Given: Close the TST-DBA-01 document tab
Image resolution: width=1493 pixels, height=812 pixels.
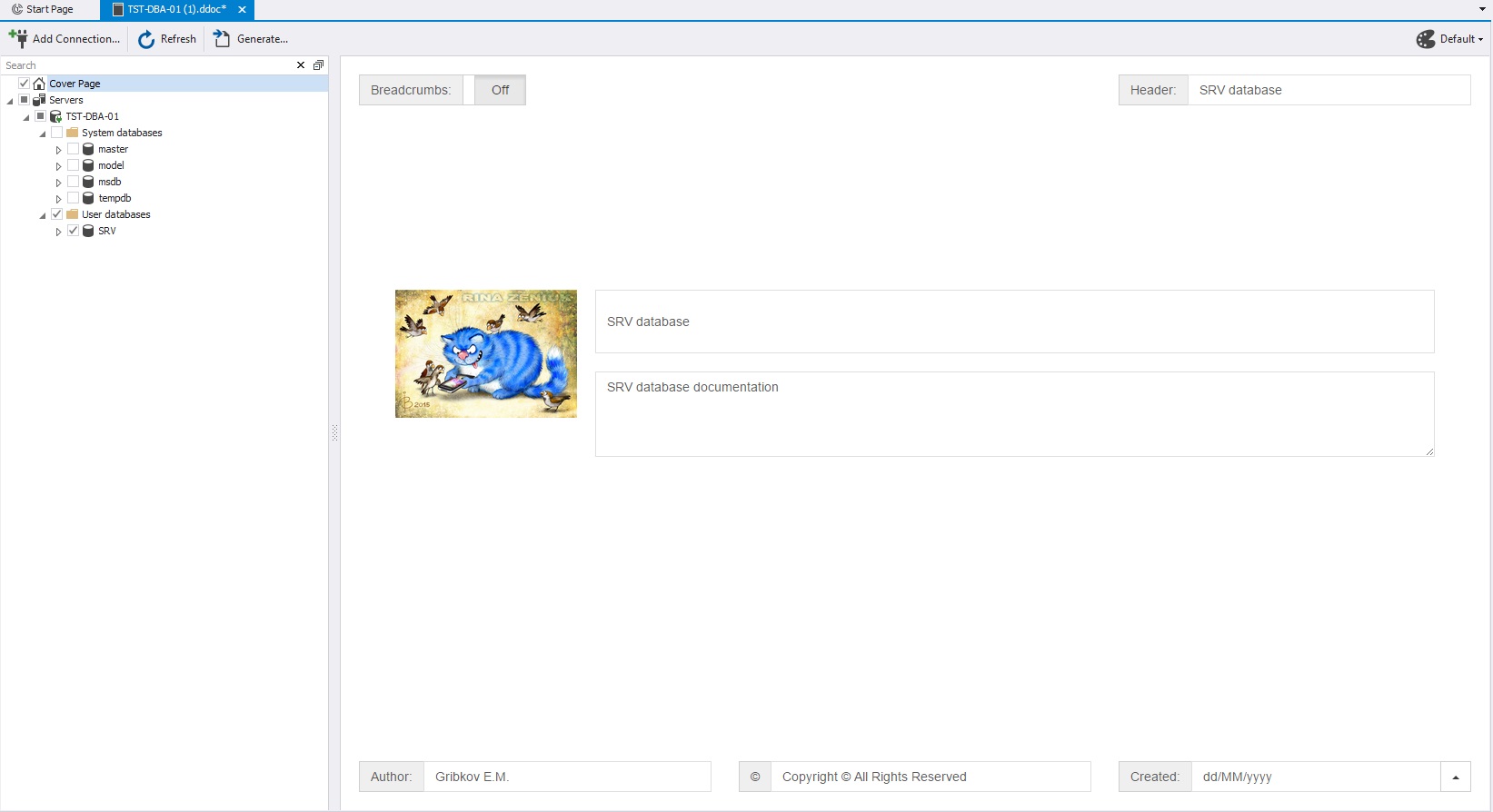Looking at the screenshot, I should [x=242, y=9].
